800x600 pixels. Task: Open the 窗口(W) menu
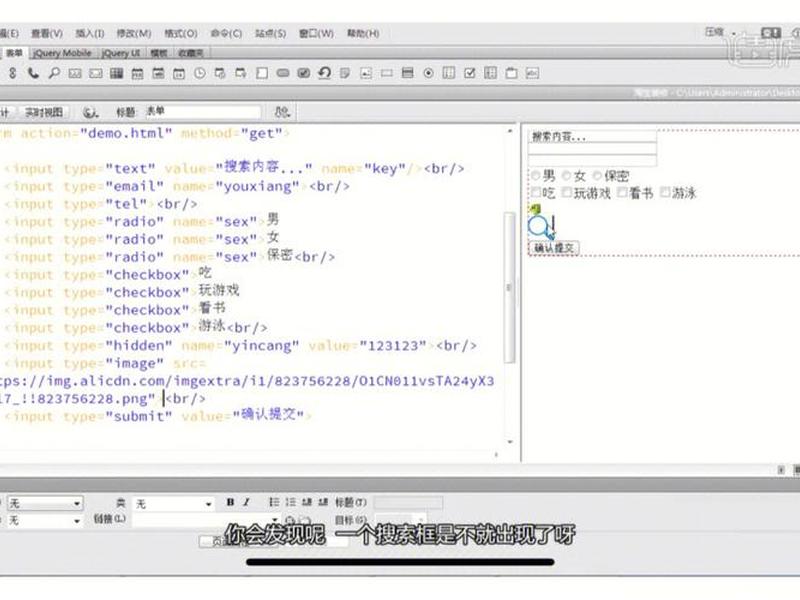[x=316, y=34]
